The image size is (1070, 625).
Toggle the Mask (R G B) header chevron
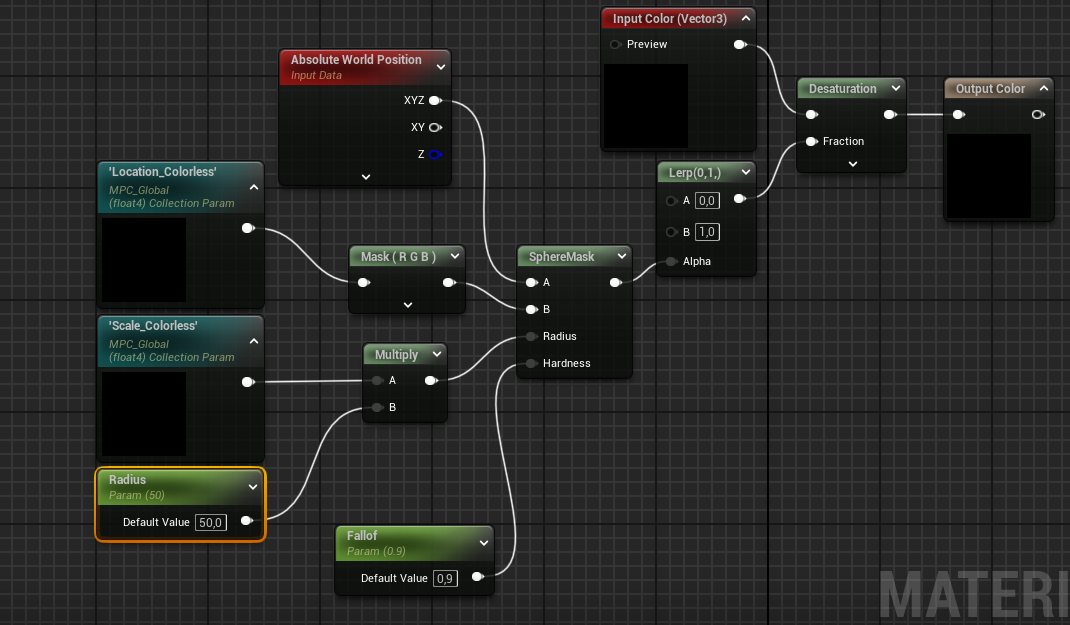coord(455,256)
